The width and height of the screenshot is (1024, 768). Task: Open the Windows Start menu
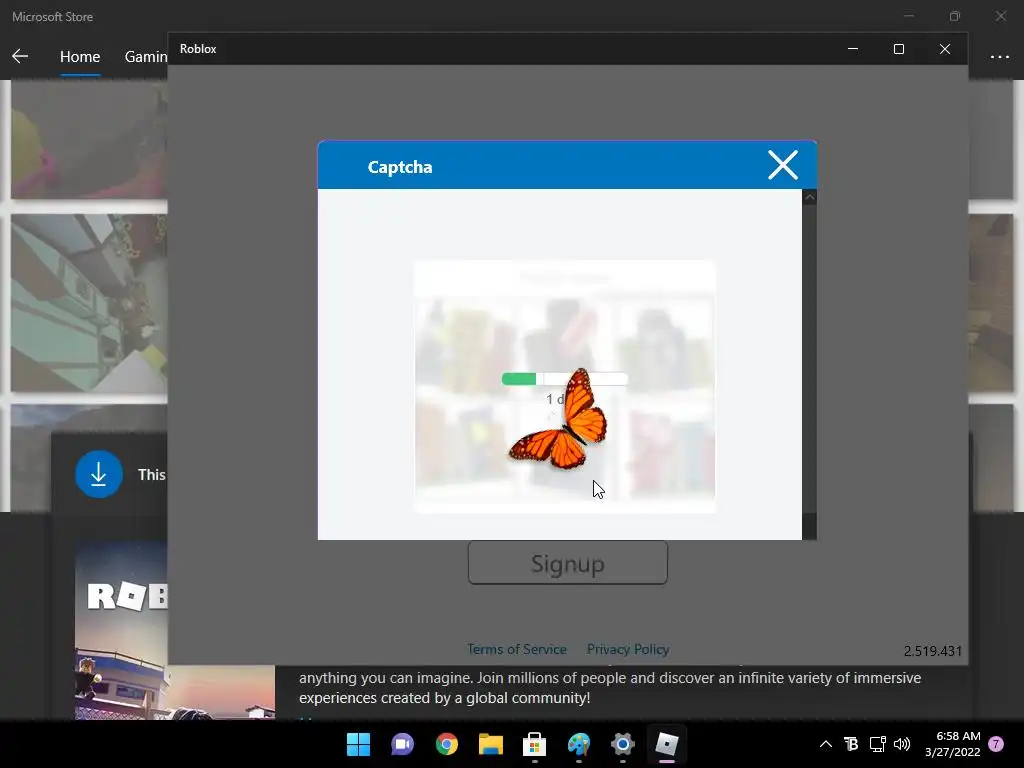pos(358,744)
